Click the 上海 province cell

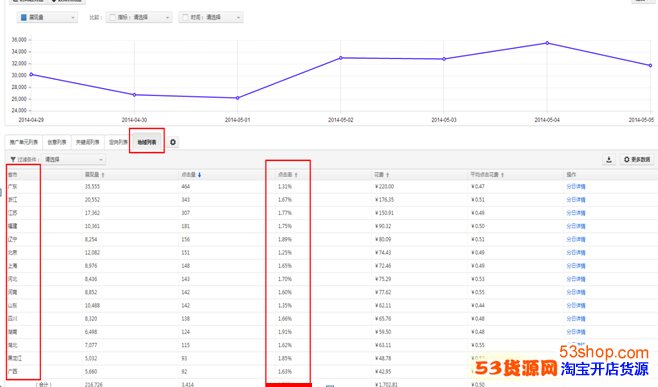point(13,266)
